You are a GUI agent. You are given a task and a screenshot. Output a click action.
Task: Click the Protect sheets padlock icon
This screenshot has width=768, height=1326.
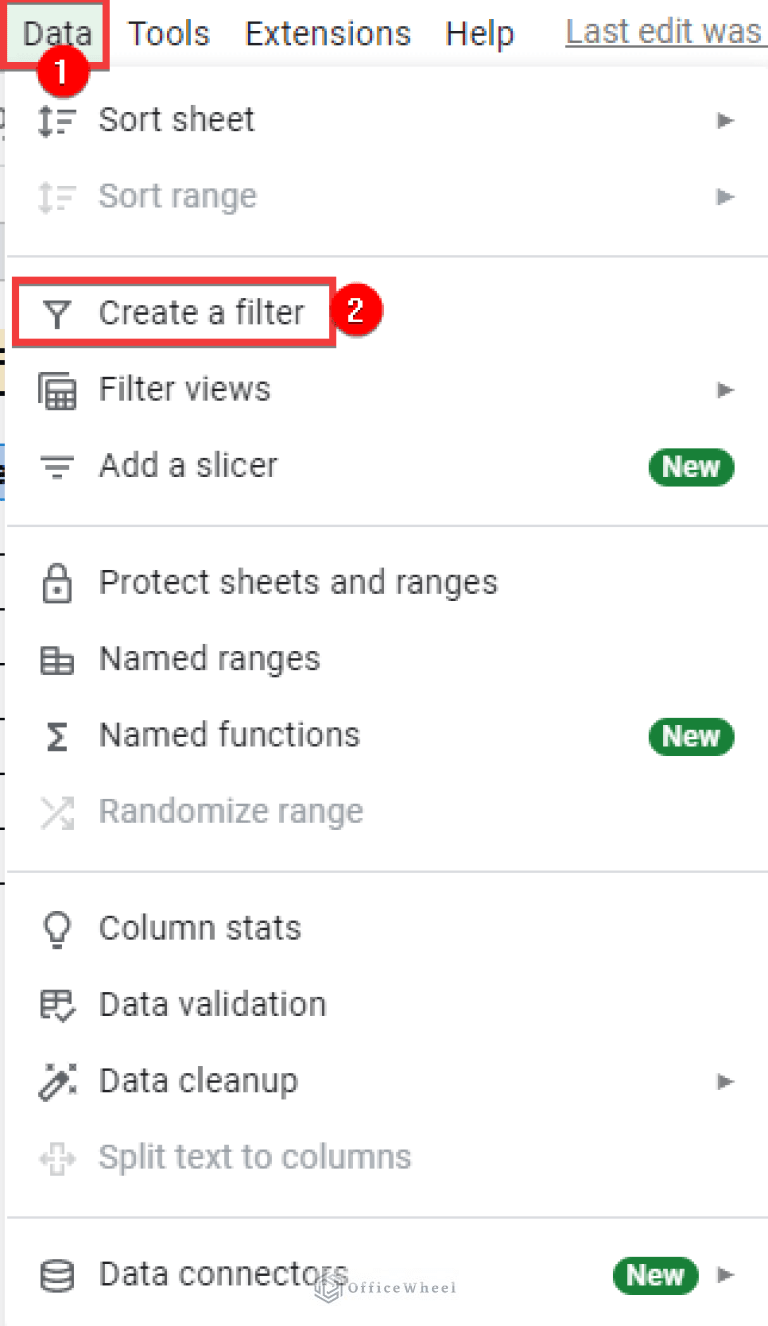[58, 581]
